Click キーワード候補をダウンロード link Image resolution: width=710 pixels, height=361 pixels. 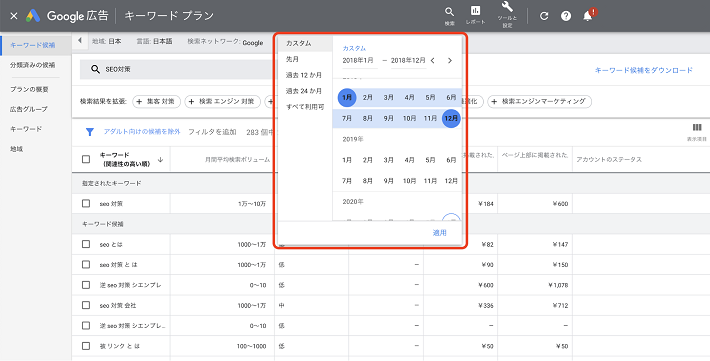(x=643, y=70)
